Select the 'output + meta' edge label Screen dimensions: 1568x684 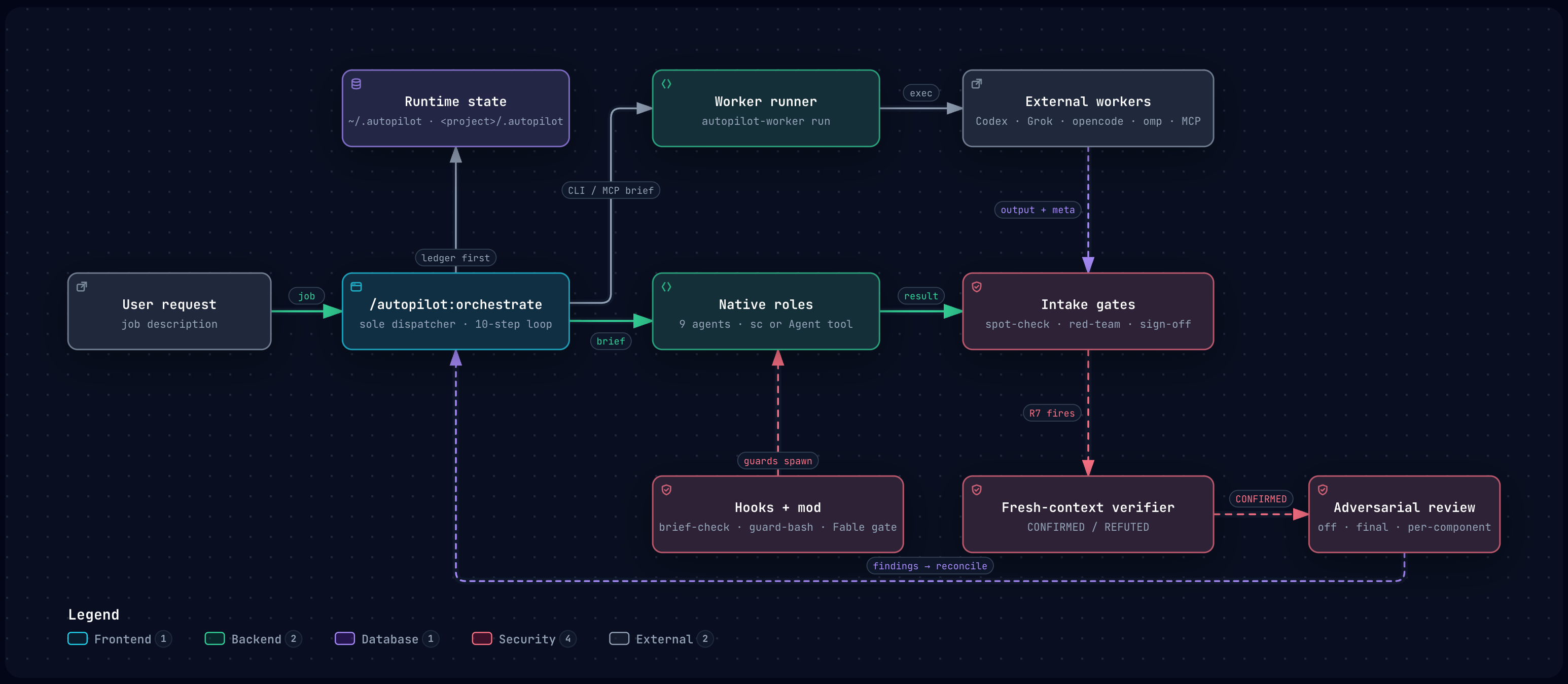tap(1037, 210)
